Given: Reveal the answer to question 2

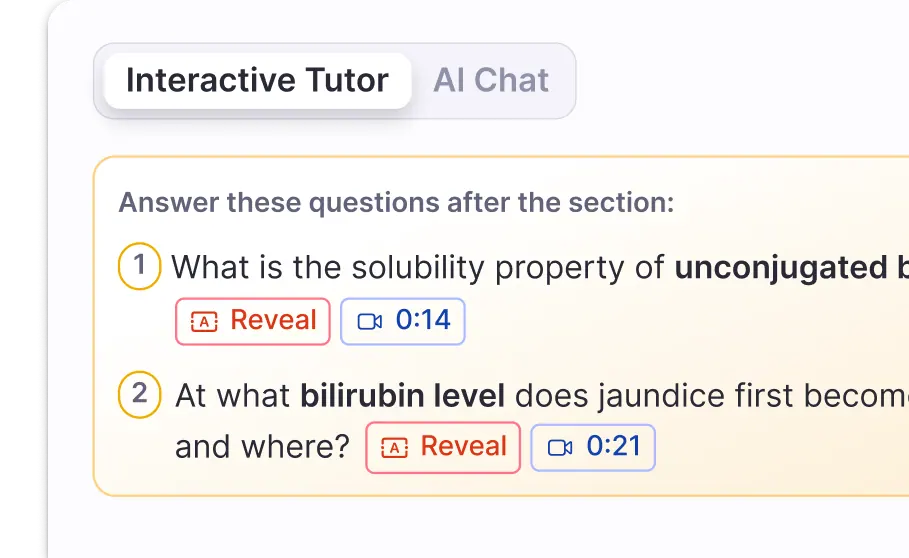Looking at the screenshot, I should (x=443, y=447).
